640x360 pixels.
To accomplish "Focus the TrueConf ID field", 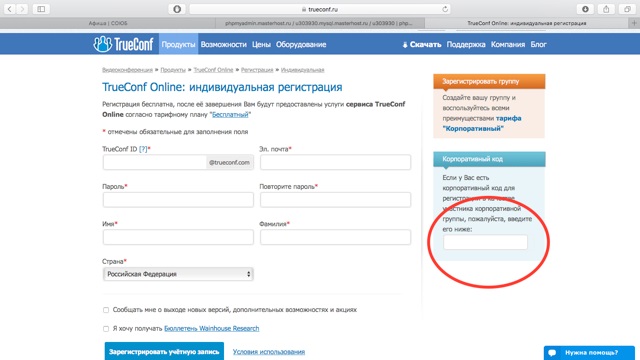I will pos(155,162).
